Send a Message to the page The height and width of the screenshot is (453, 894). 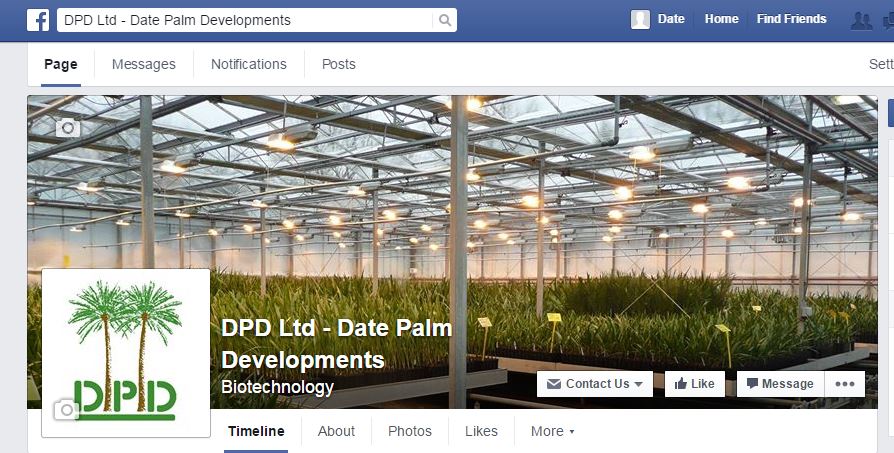click(780, 384)
